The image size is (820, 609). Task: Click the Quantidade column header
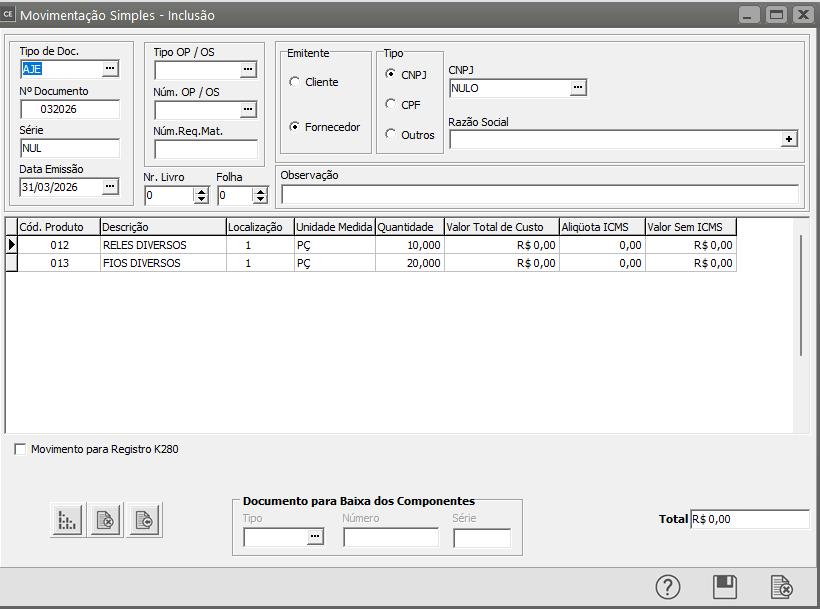click(x=409, y=227)
